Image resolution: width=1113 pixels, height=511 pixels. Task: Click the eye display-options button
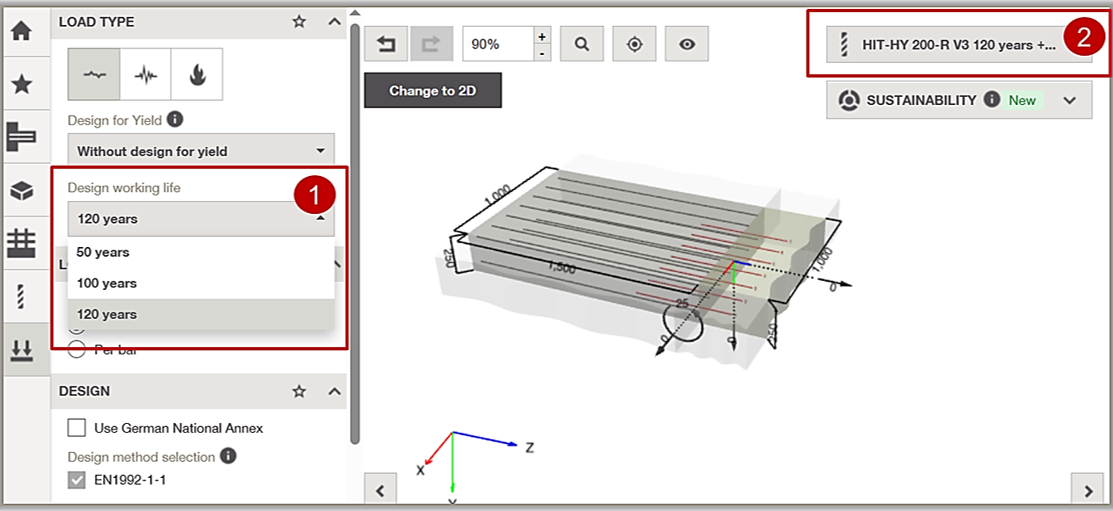coord(686,44)
